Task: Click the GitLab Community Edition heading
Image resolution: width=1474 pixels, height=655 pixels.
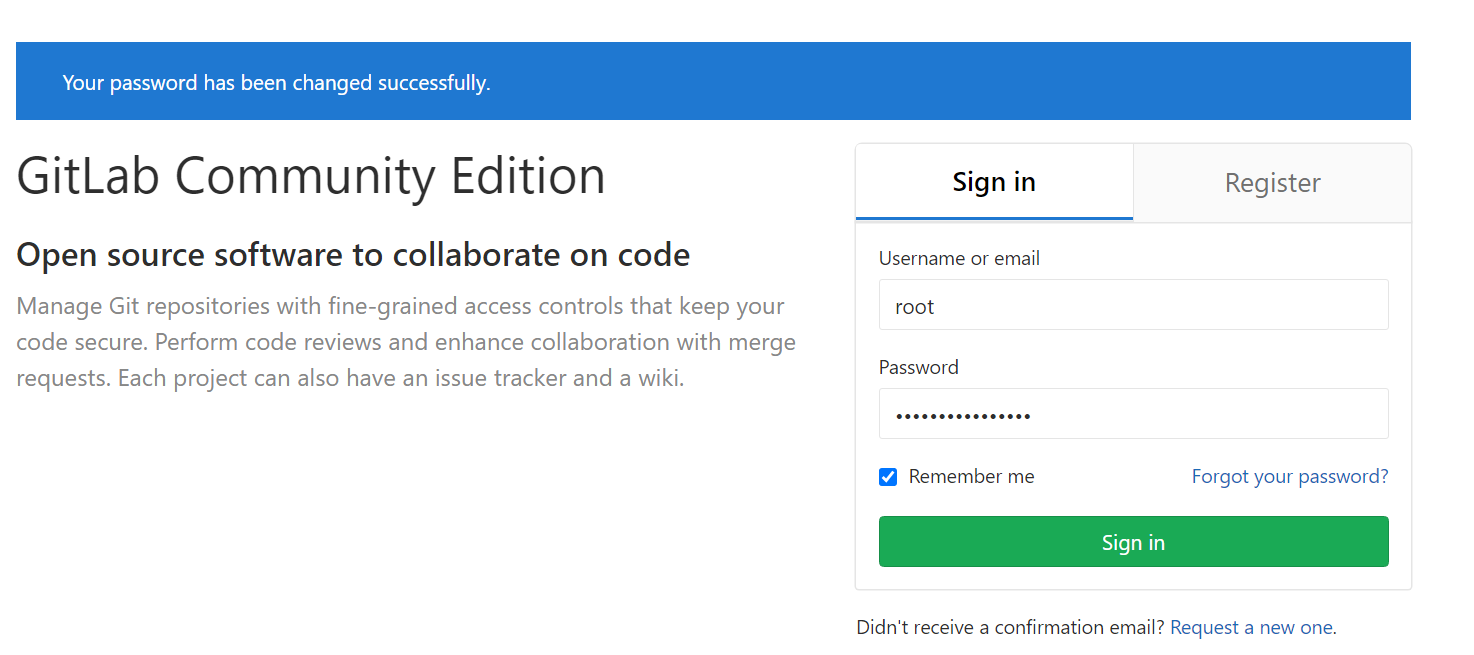Action: coord(311,176)
